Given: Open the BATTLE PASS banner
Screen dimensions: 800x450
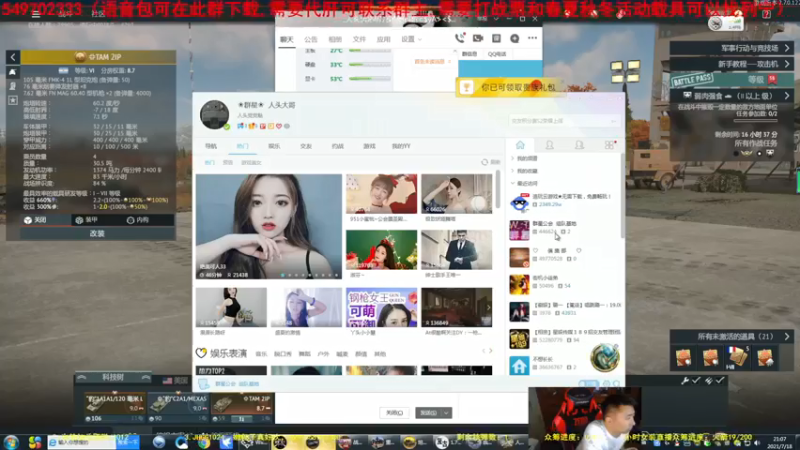Looking at the screenshot, I should click(x=732, y=80).
